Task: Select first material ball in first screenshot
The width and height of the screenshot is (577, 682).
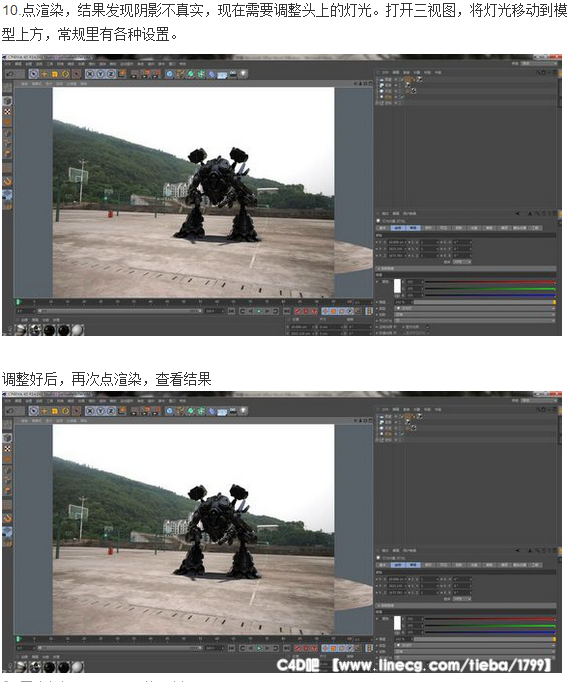Action: click(21, 330)
